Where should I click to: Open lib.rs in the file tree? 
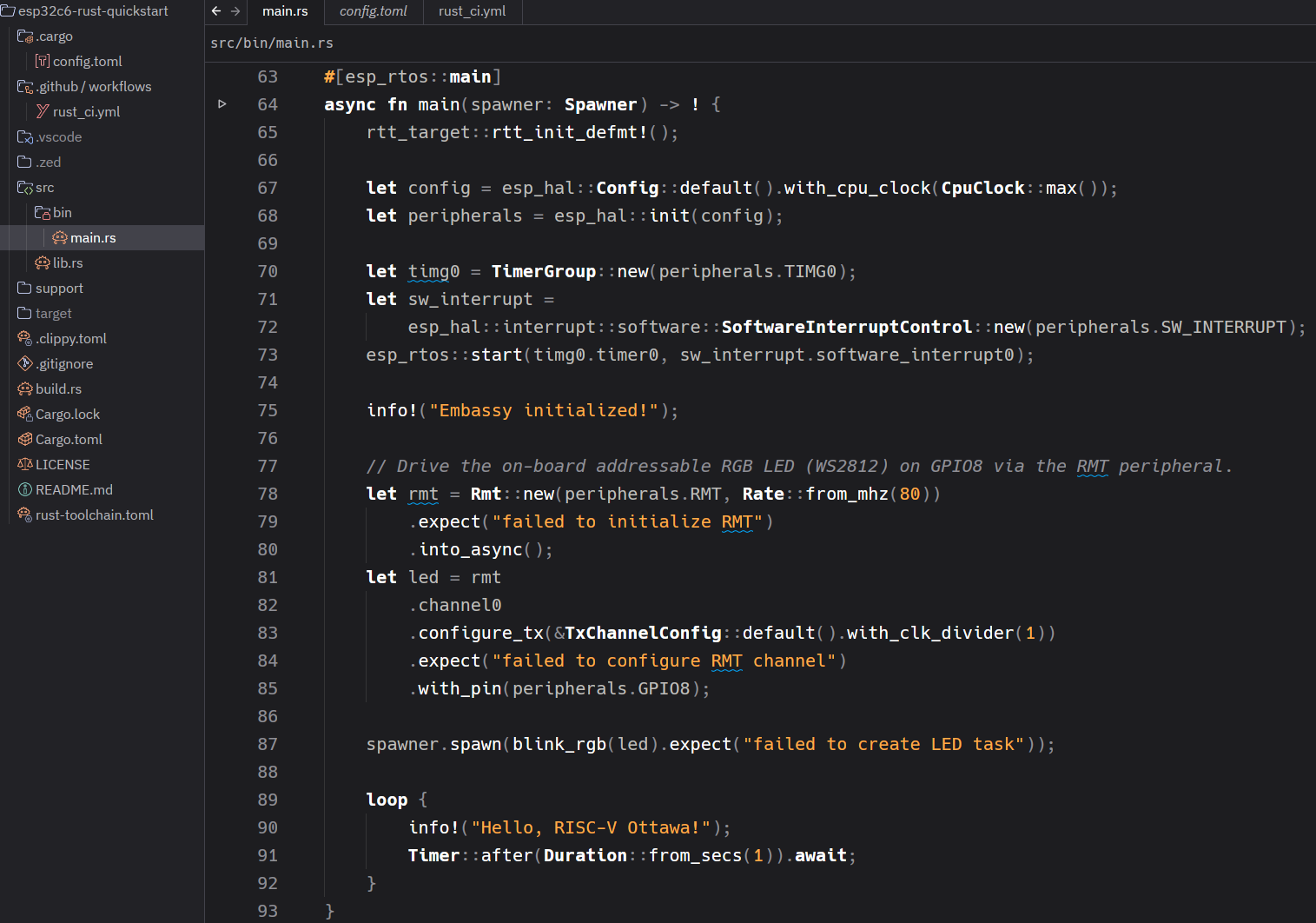[103, 262]
